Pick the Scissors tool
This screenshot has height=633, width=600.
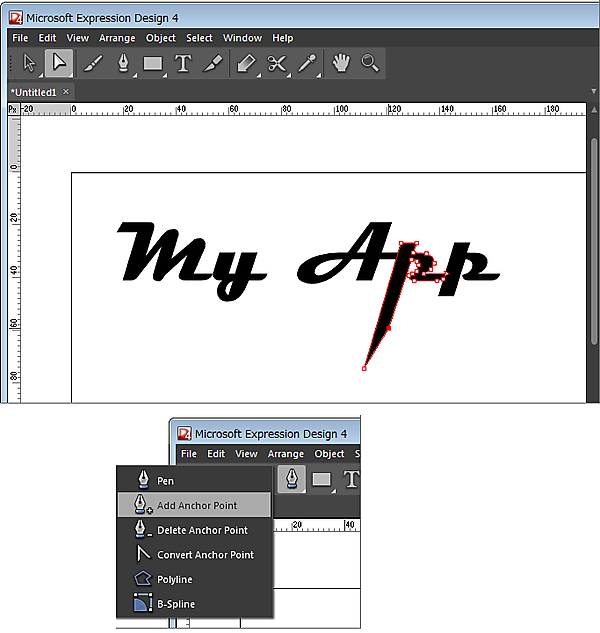pos(276,63)
